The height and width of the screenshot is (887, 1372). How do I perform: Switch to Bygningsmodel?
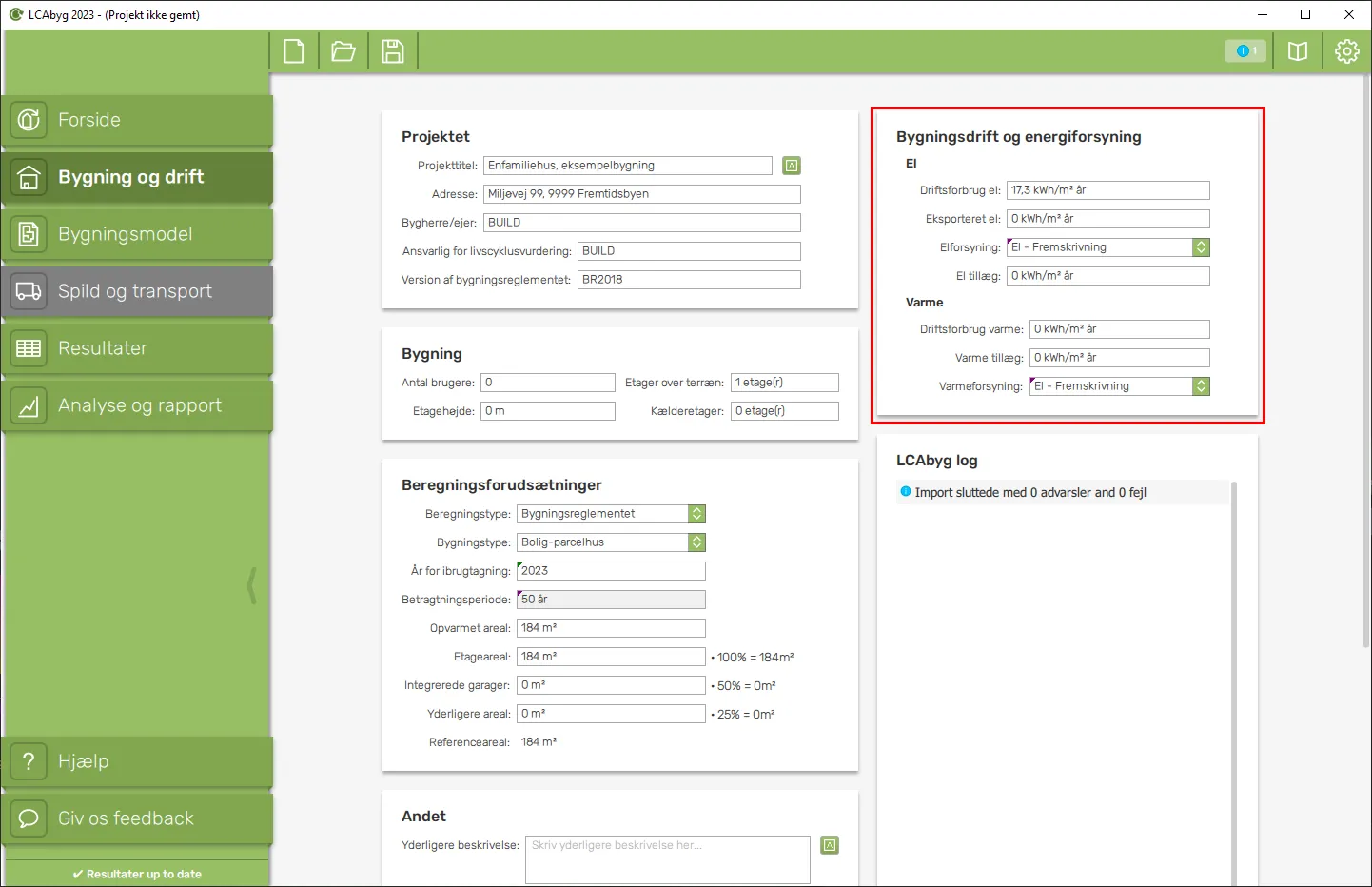[137, 234]
